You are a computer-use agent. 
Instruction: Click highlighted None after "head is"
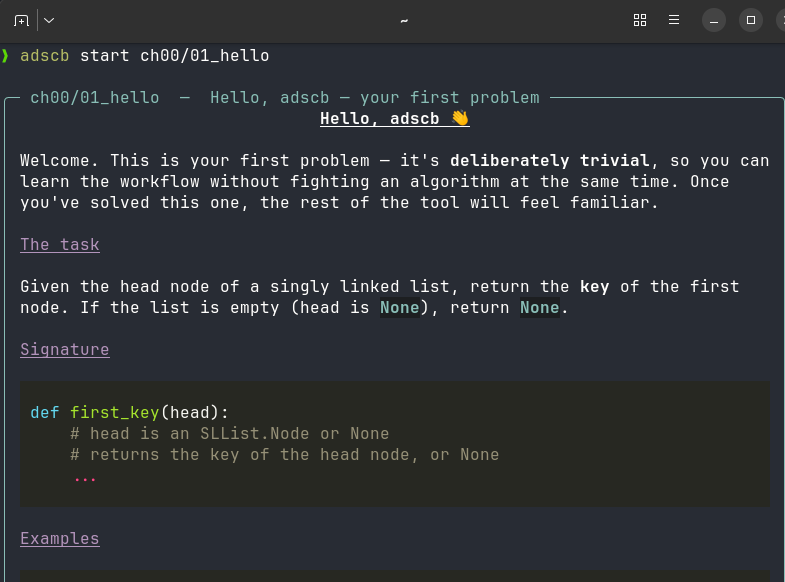tap(400, 308)
